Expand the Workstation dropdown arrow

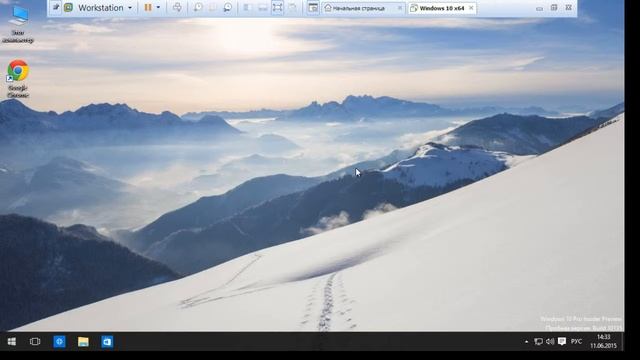(x=130, y=8)
